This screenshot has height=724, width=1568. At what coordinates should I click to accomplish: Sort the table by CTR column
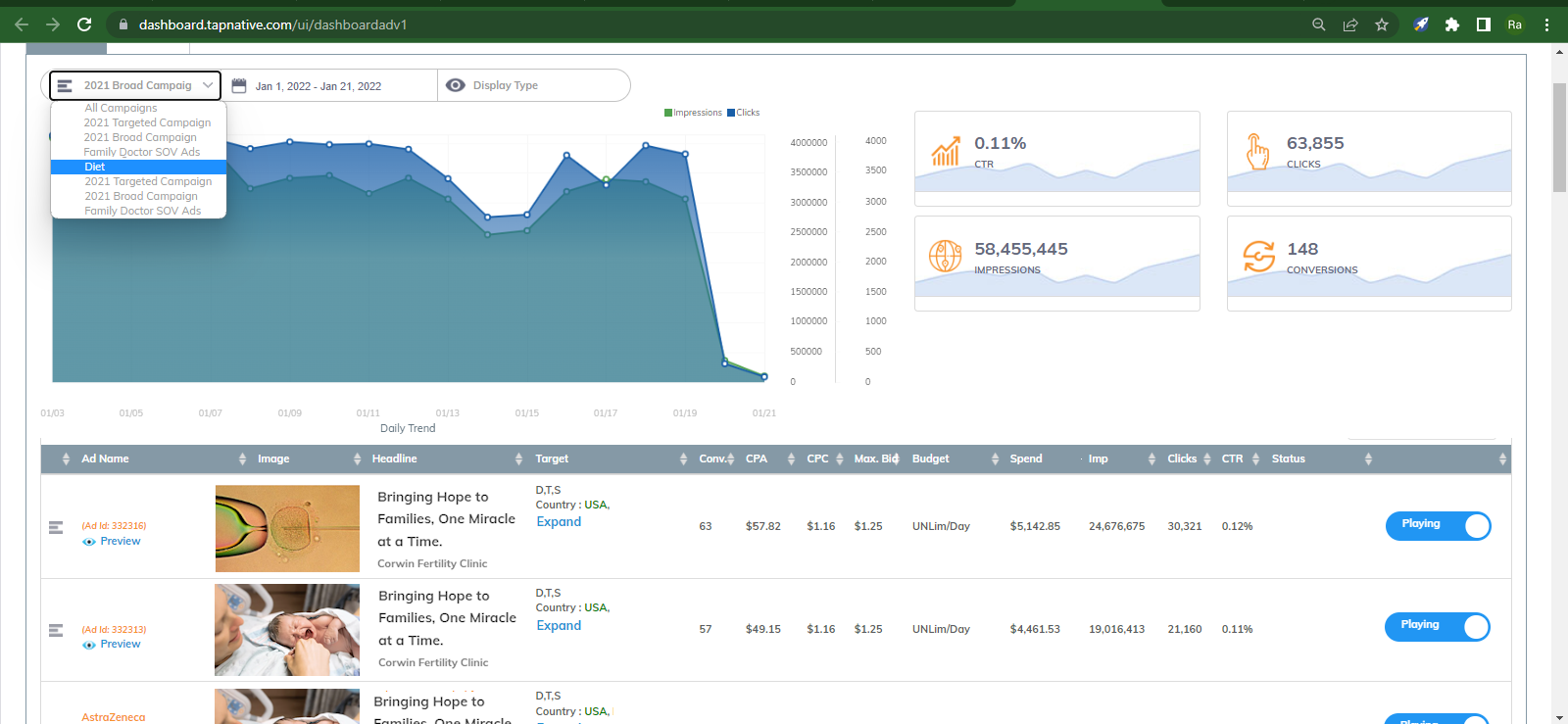point(1255,459)
